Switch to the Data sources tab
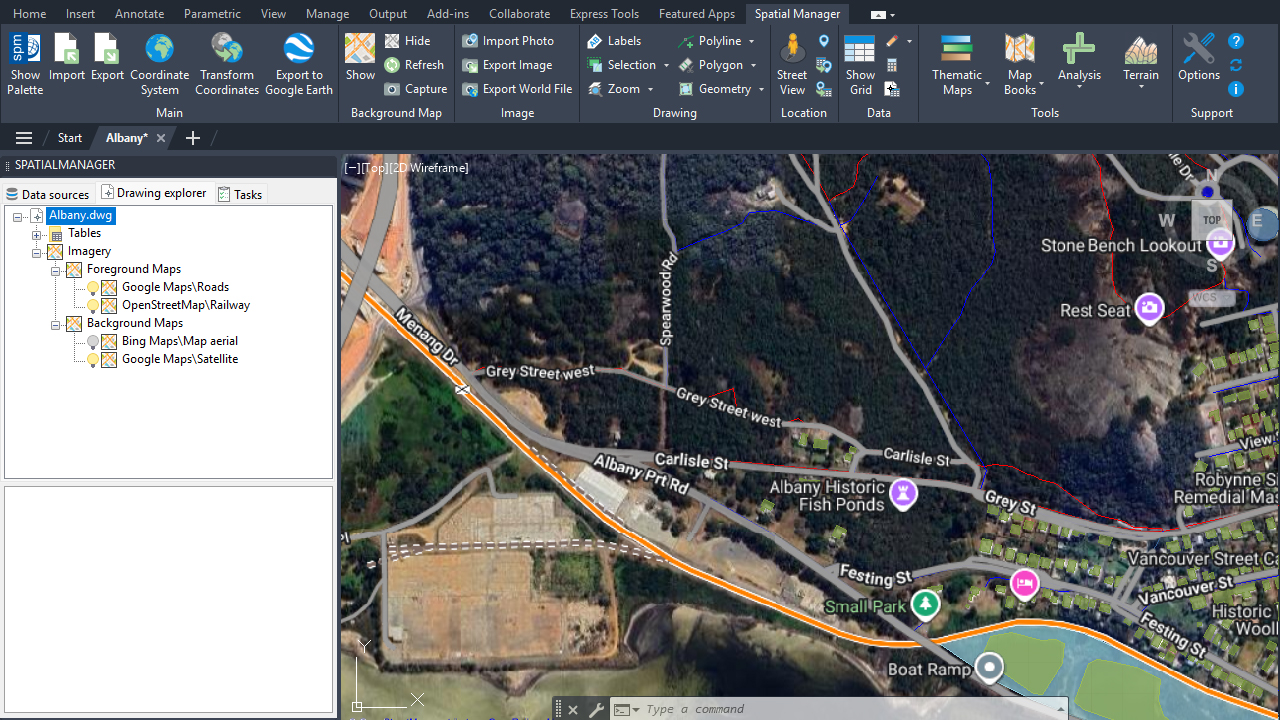Image resolution: width=1280 pixels, height=720 pixels. pyautogui.click(x=47, y=194)
